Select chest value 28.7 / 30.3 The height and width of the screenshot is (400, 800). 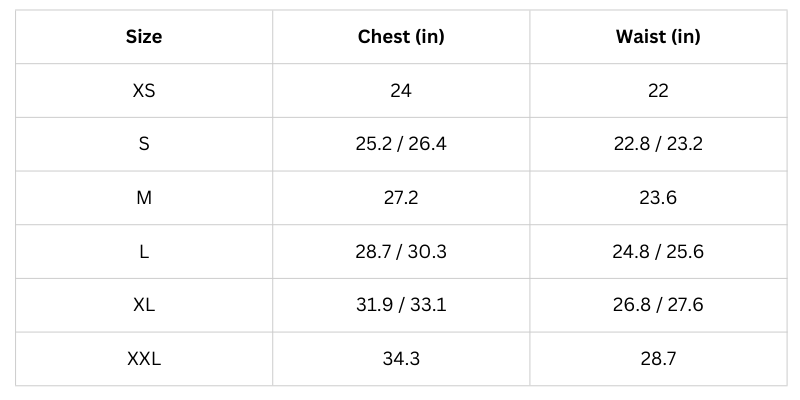click(401, 251)
